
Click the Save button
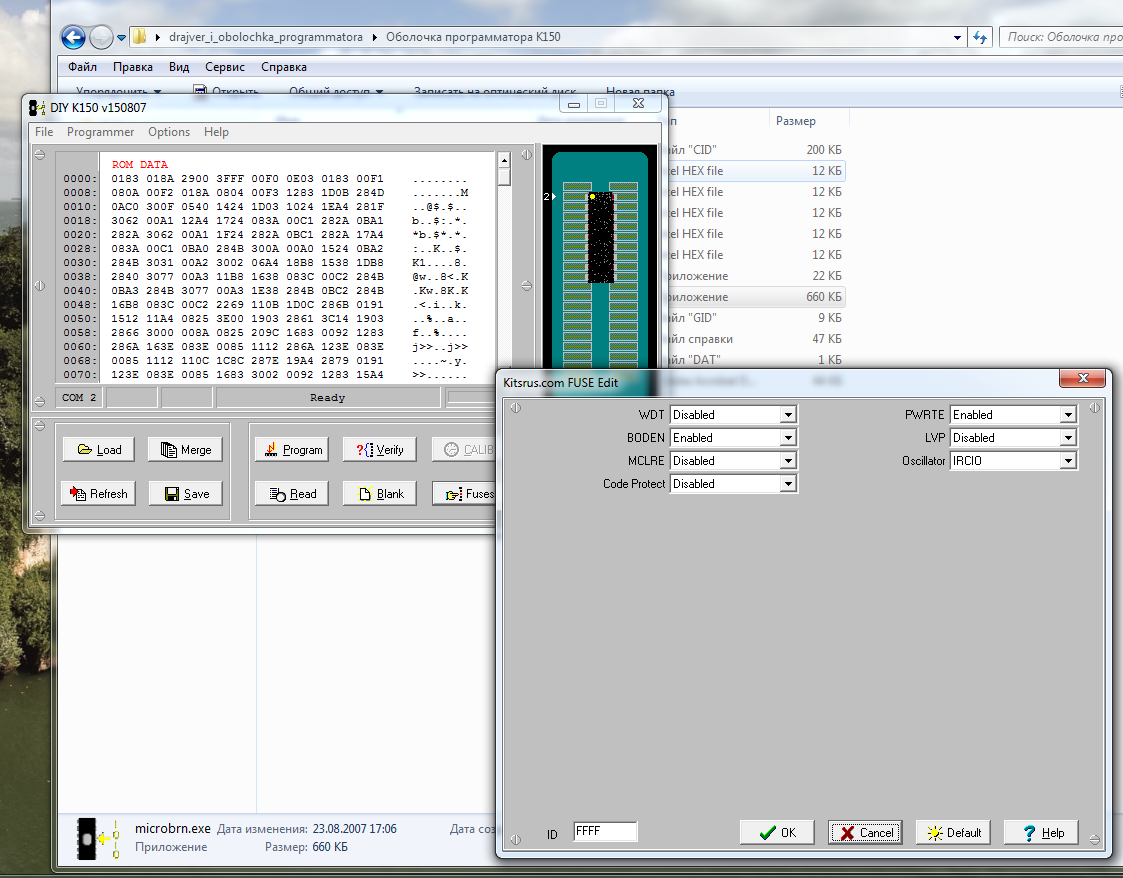[x=185, y=493]
